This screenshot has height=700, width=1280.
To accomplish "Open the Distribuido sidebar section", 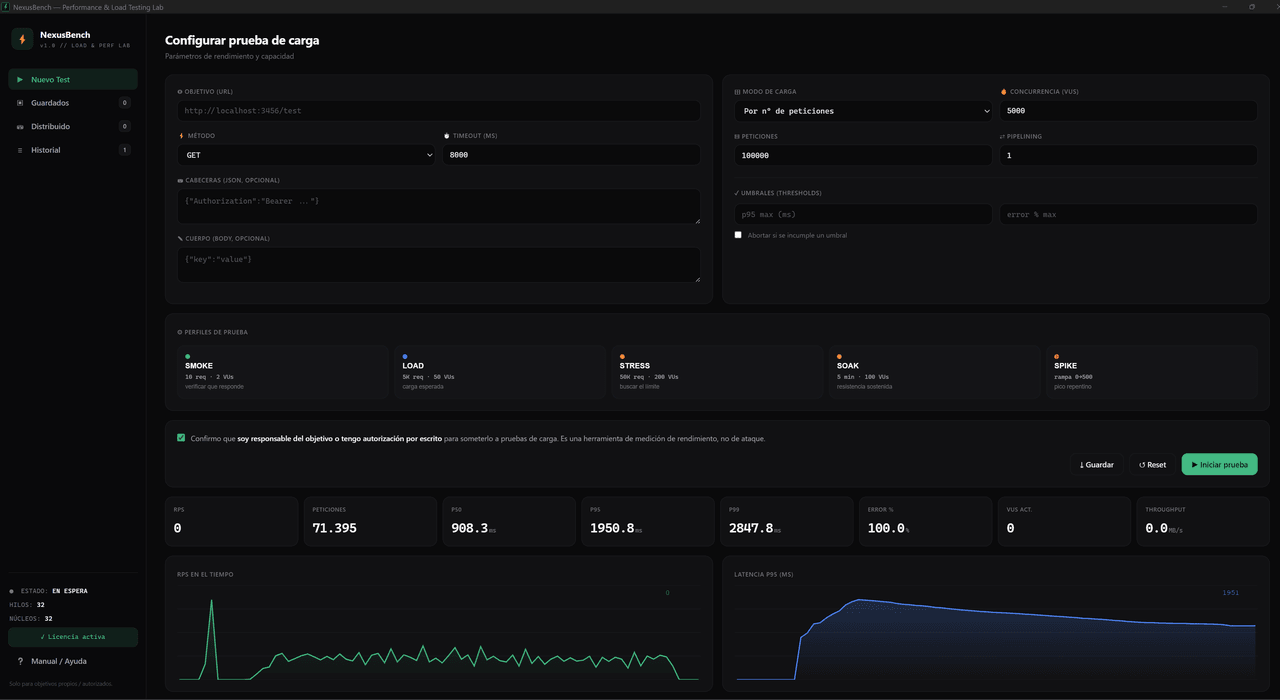I will pos(73,126).
